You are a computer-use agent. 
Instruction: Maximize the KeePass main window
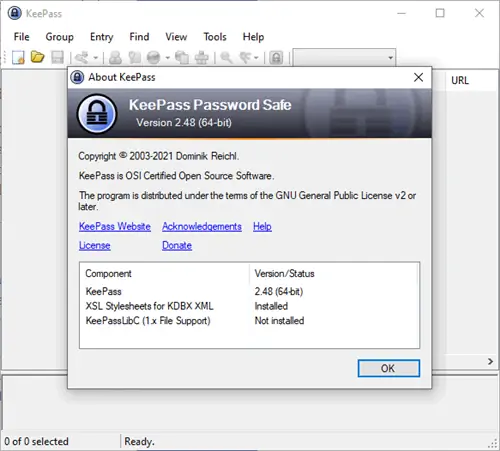440,13
